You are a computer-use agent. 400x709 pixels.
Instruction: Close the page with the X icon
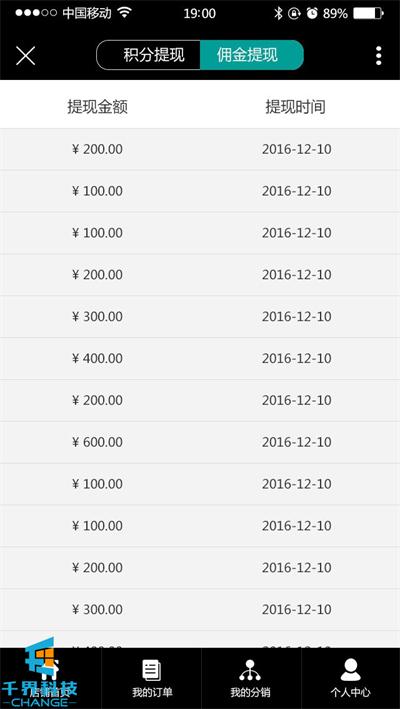tap(25, 56)
